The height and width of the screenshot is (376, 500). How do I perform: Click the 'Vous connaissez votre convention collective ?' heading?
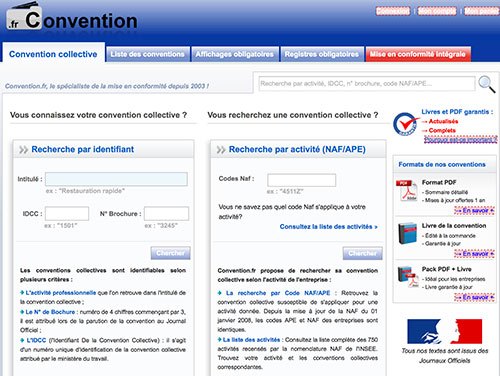click(x=98, y=115)
